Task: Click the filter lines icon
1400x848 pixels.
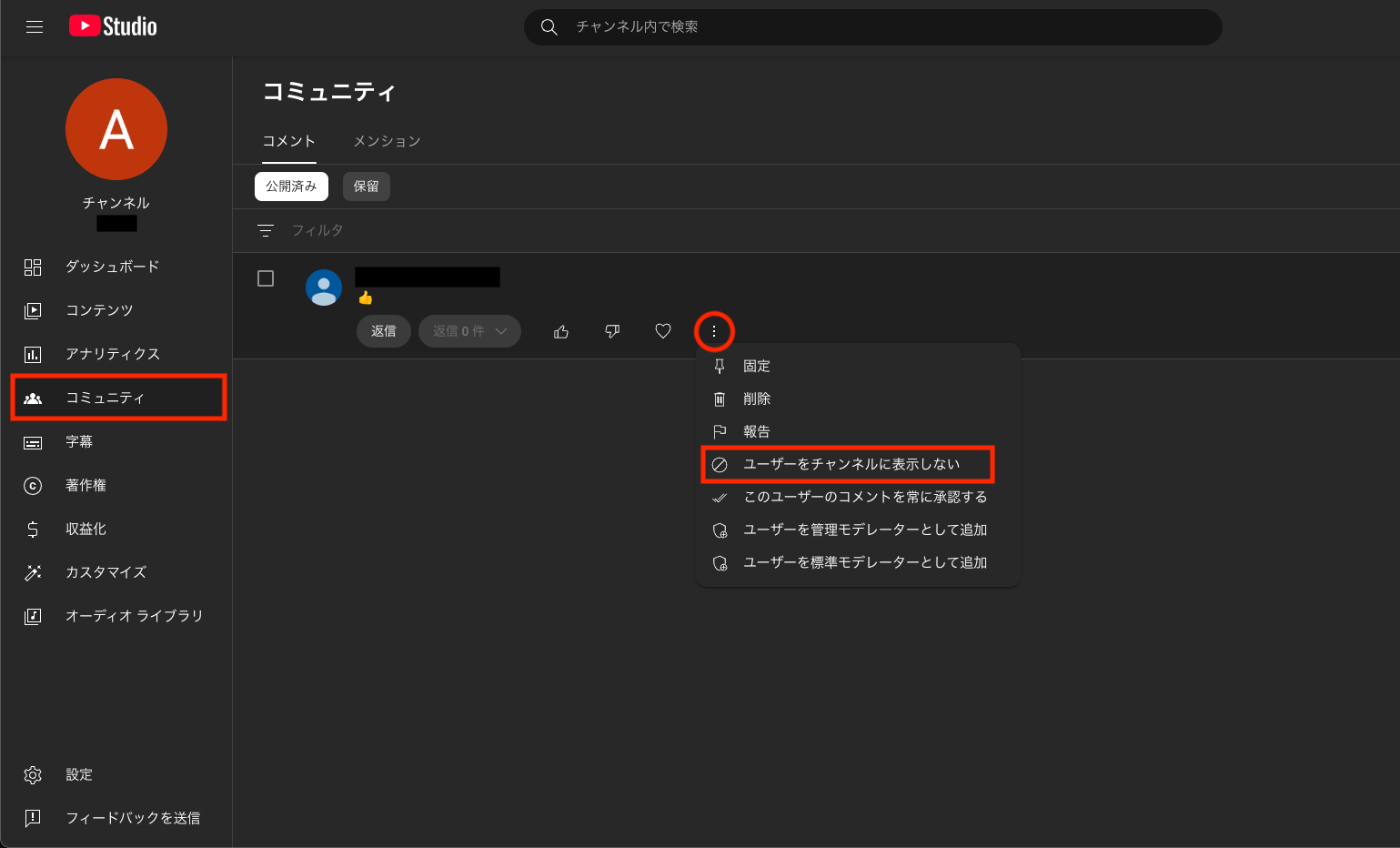Action: 266,230
